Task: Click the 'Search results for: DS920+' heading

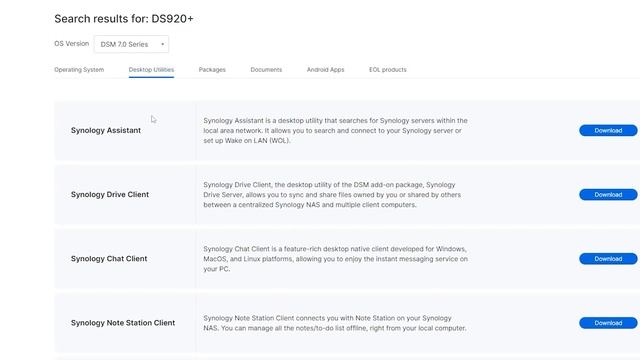Action: [124, 19]
